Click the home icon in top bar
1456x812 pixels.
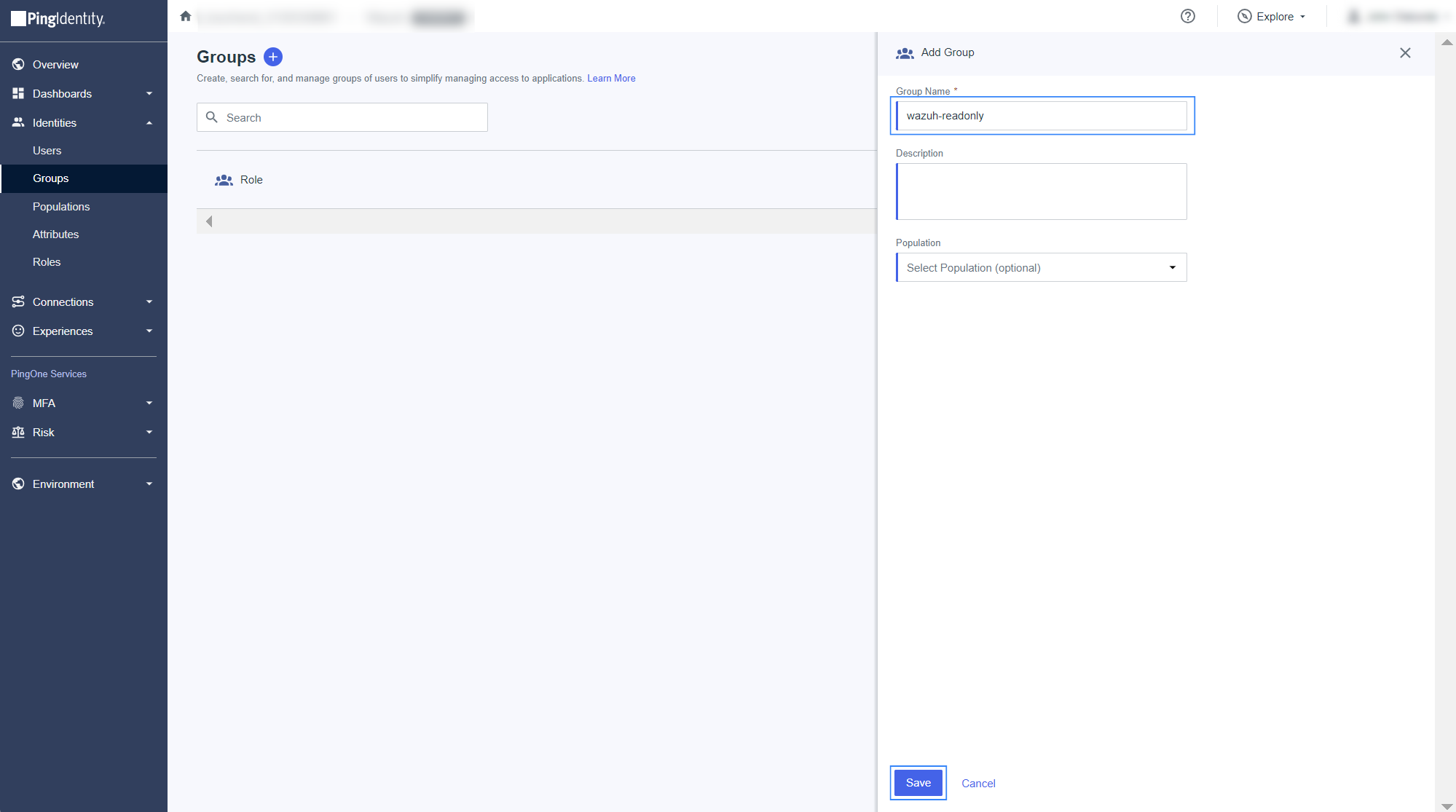click(186, 16)
